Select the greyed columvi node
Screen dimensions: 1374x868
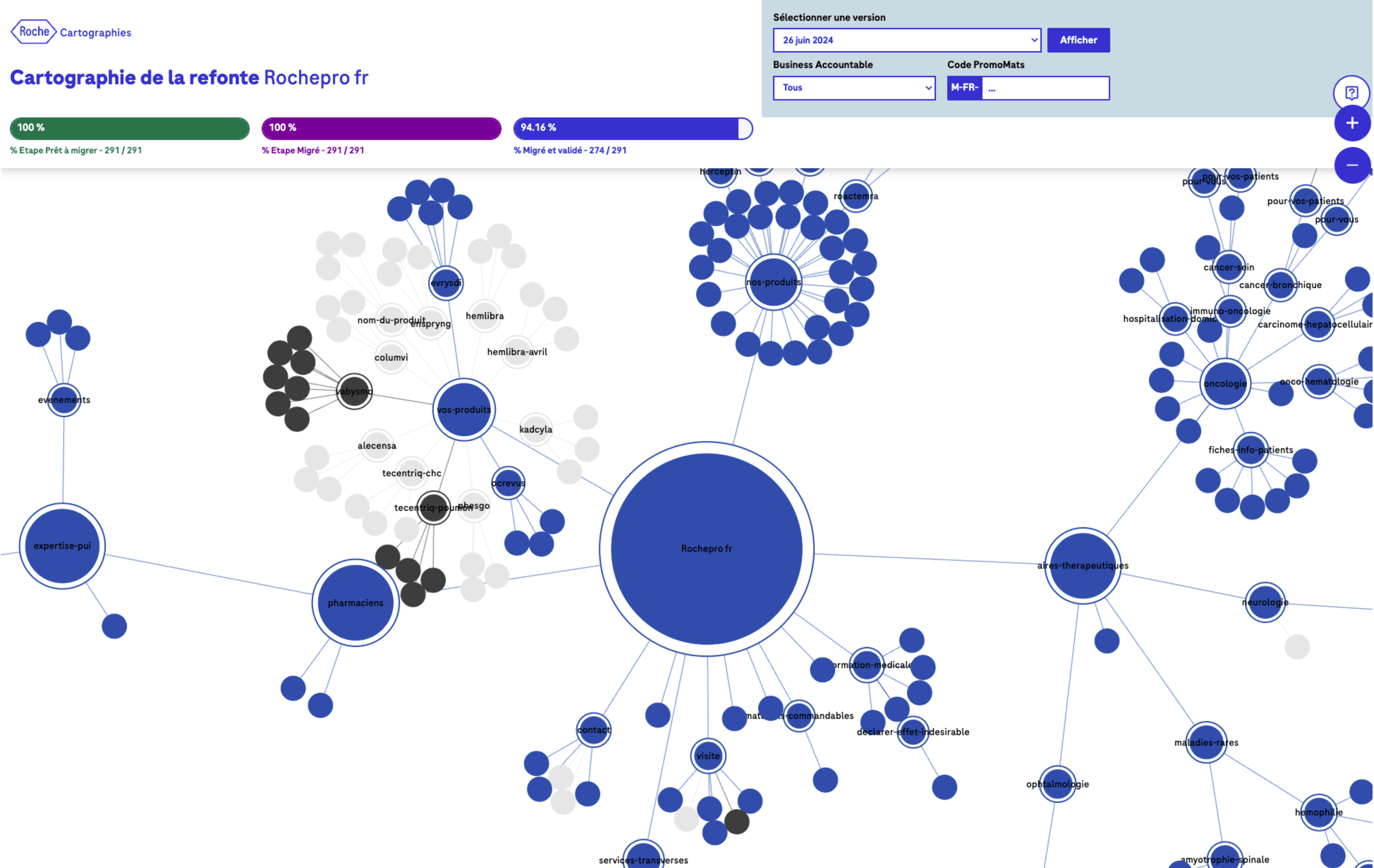point(391,358)
